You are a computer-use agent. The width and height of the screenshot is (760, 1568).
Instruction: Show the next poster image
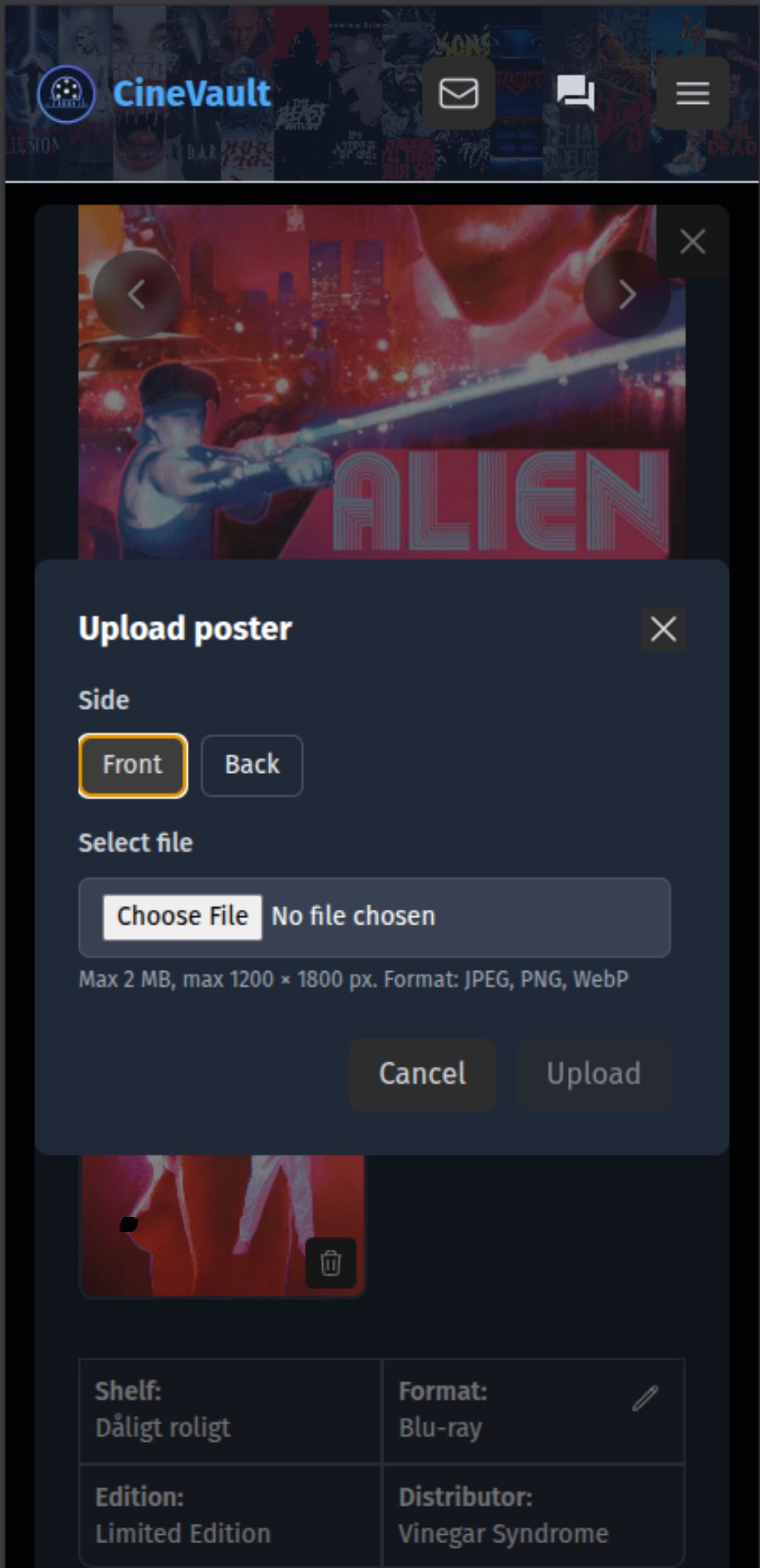(627, 294)
